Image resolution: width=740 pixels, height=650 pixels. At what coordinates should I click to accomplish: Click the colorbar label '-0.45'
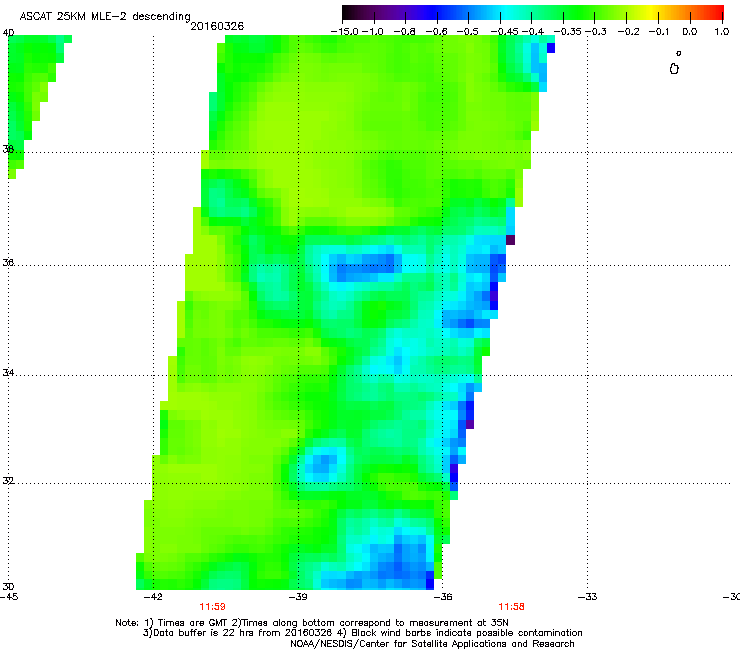[505, 32]
